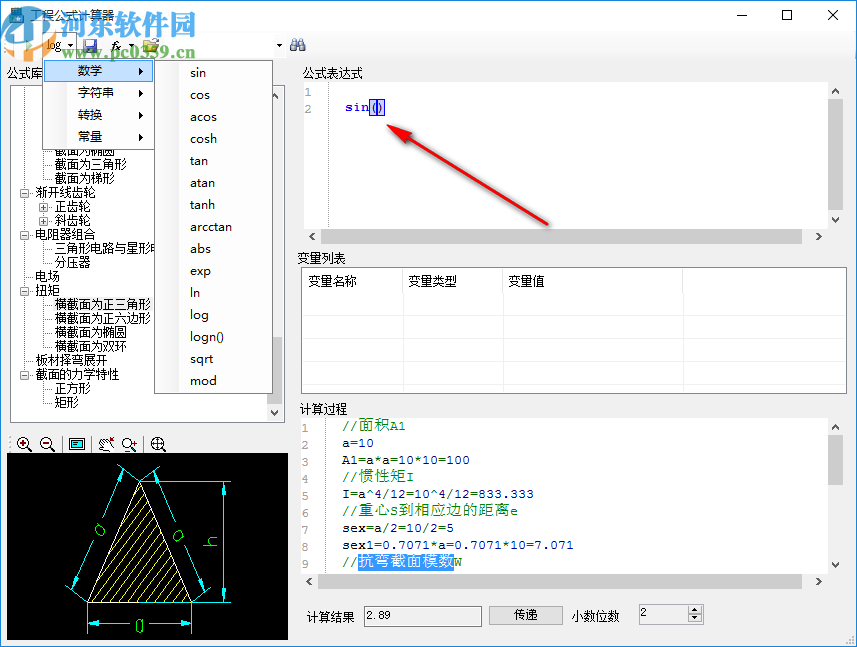The width and height of the screenshot is (857, 647).
Task: Click the zoom out magnifier icon
Action: click(48, 444)
